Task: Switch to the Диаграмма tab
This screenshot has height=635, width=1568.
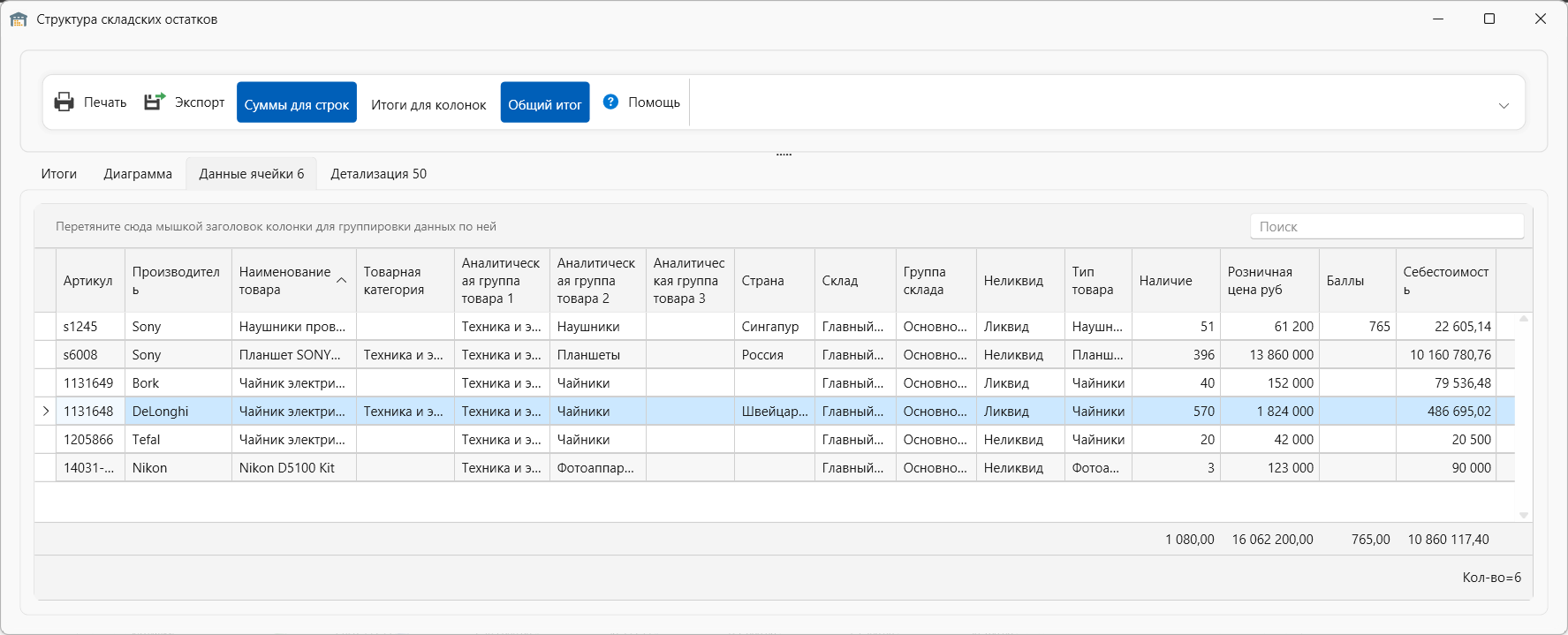Action: (138, 174)
